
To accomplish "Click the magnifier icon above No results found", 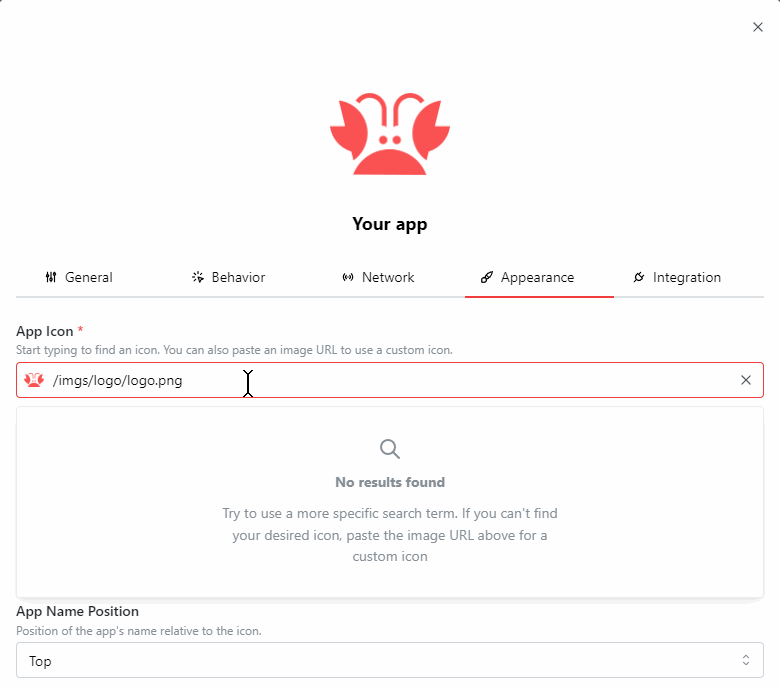I will coord(390,448).
